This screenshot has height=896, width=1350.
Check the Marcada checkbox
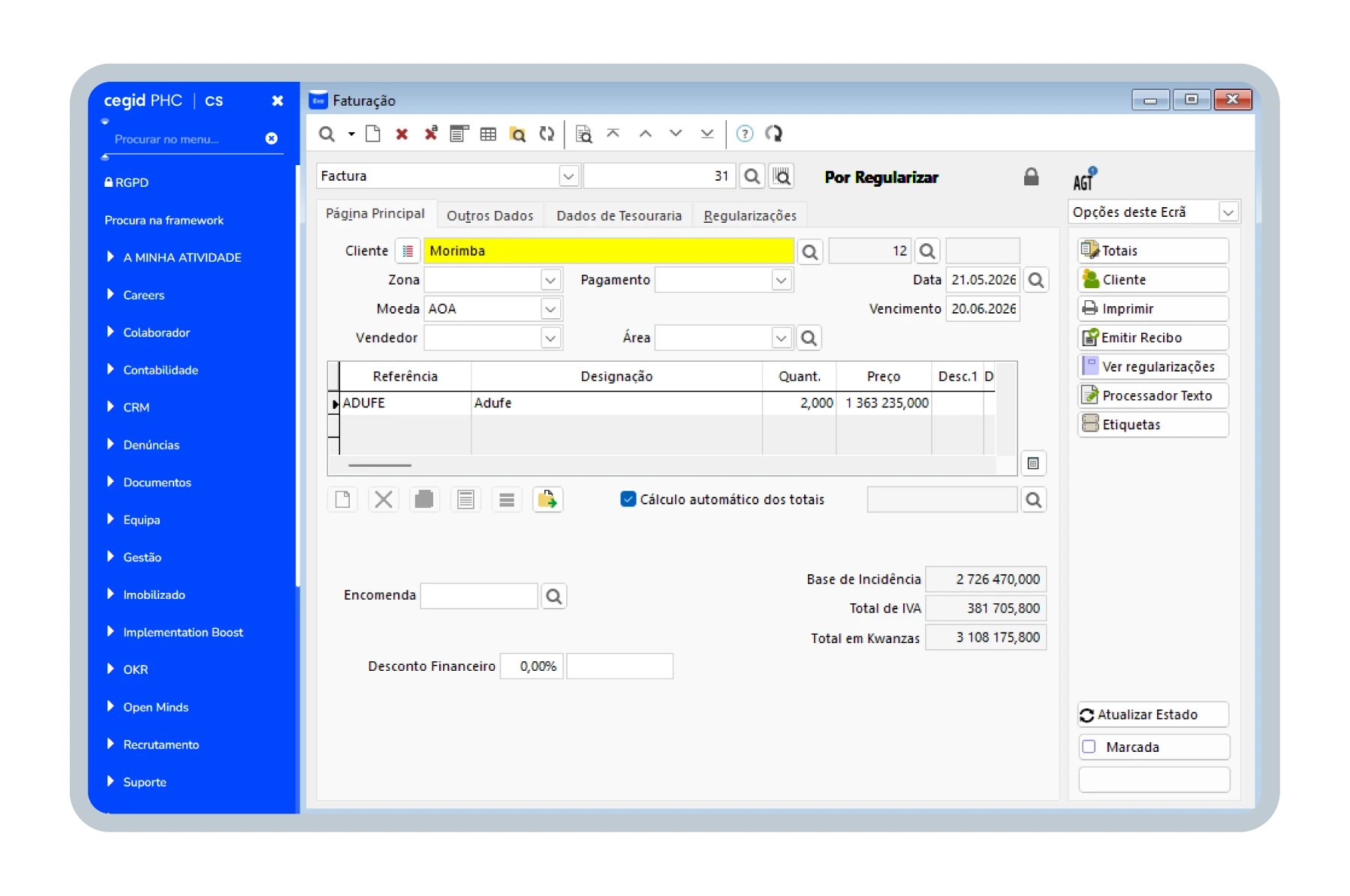(x=1089, y=747)
